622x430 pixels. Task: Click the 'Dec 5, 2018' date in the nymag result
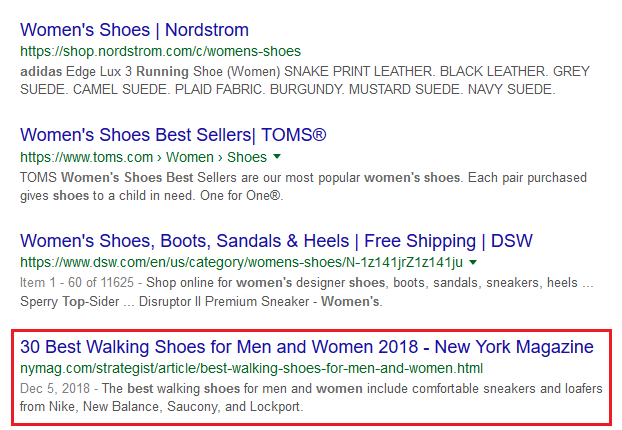click(x=55, y=389)
